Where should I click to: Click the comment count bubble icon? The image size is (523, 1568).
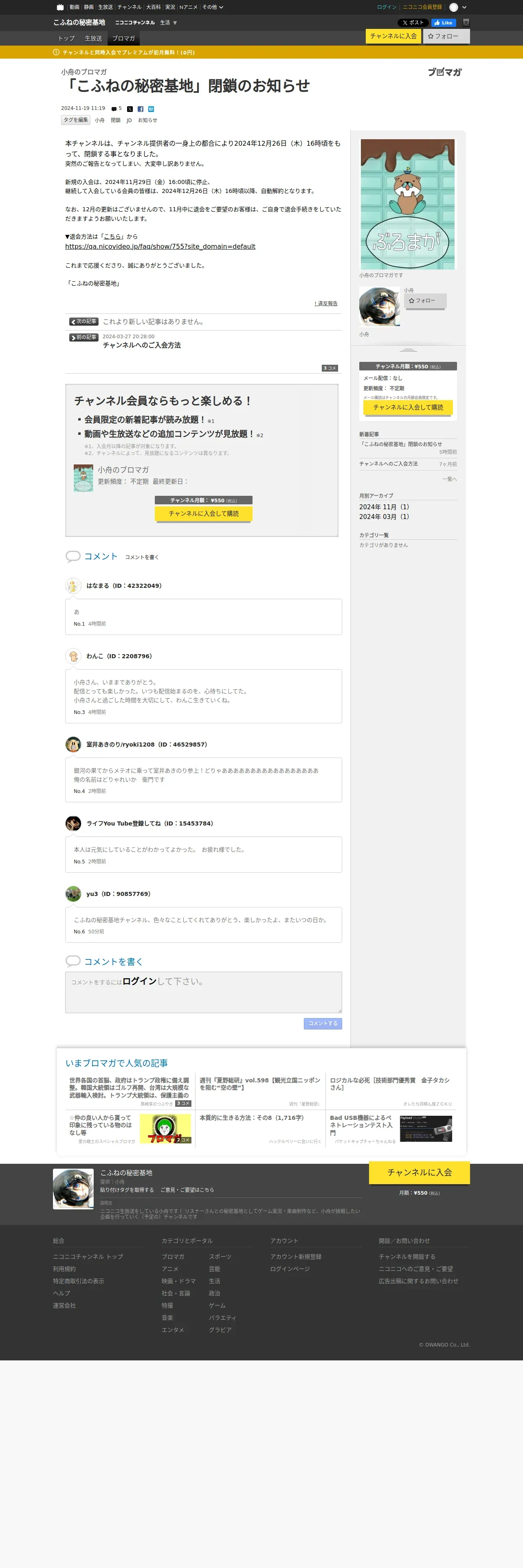coord(114,109)
